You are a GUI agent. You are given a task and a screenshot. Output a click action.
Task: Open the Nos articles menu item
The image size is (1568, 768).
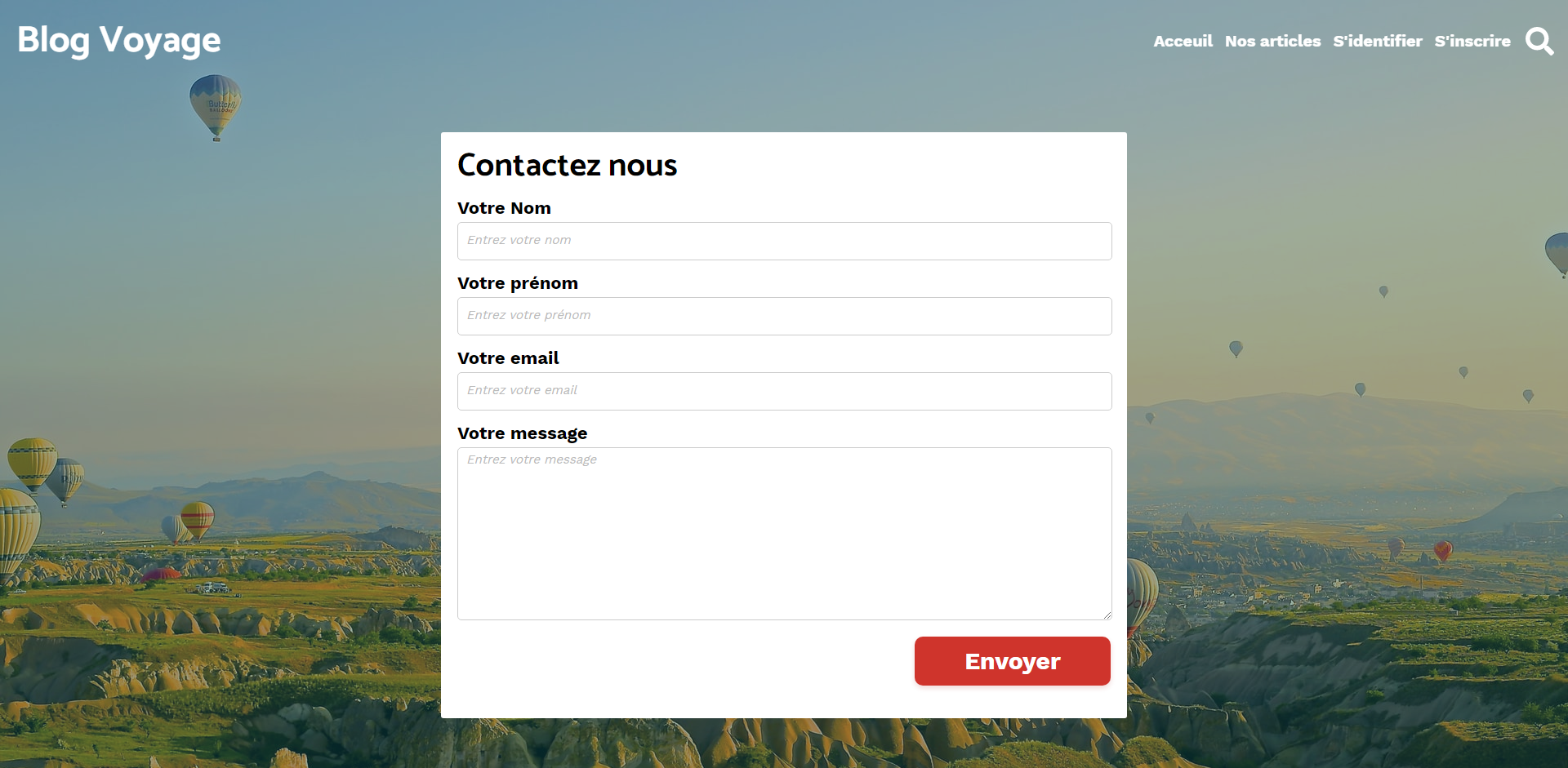point(1272,41)
